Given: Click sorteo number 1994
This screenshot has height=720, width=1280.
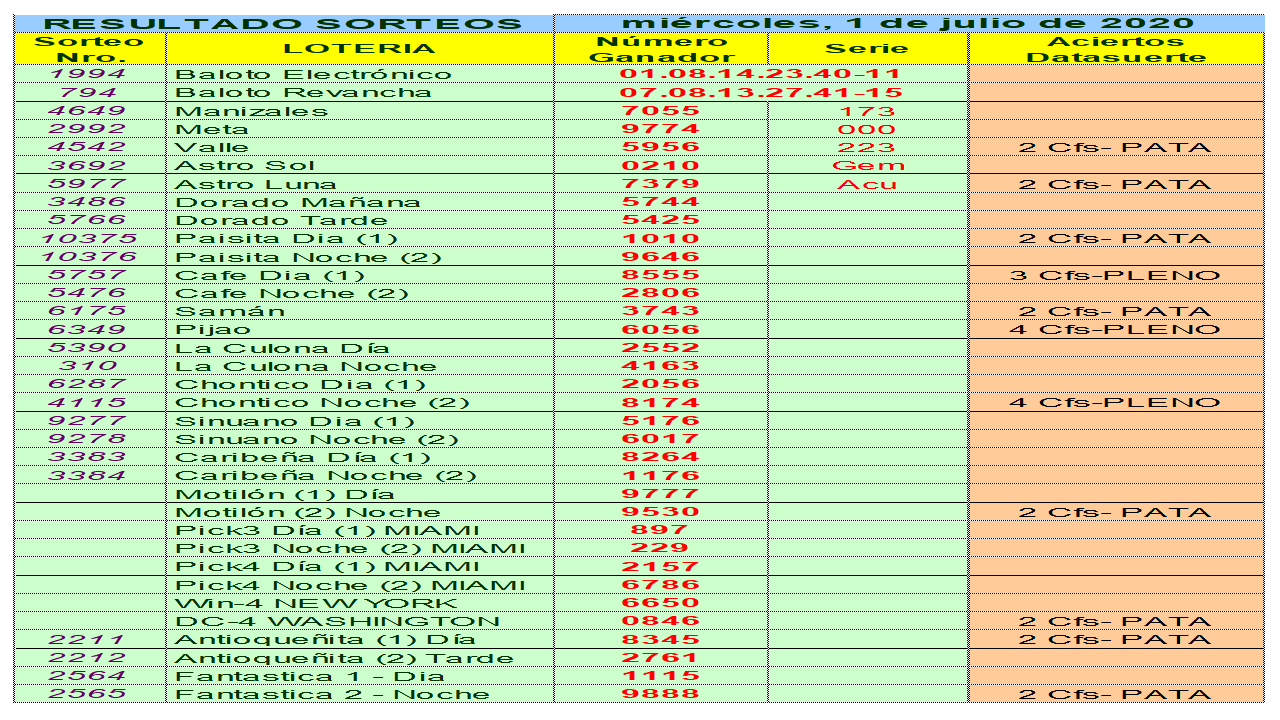Looking at the screenshot, I should click(x=89, y=74).
